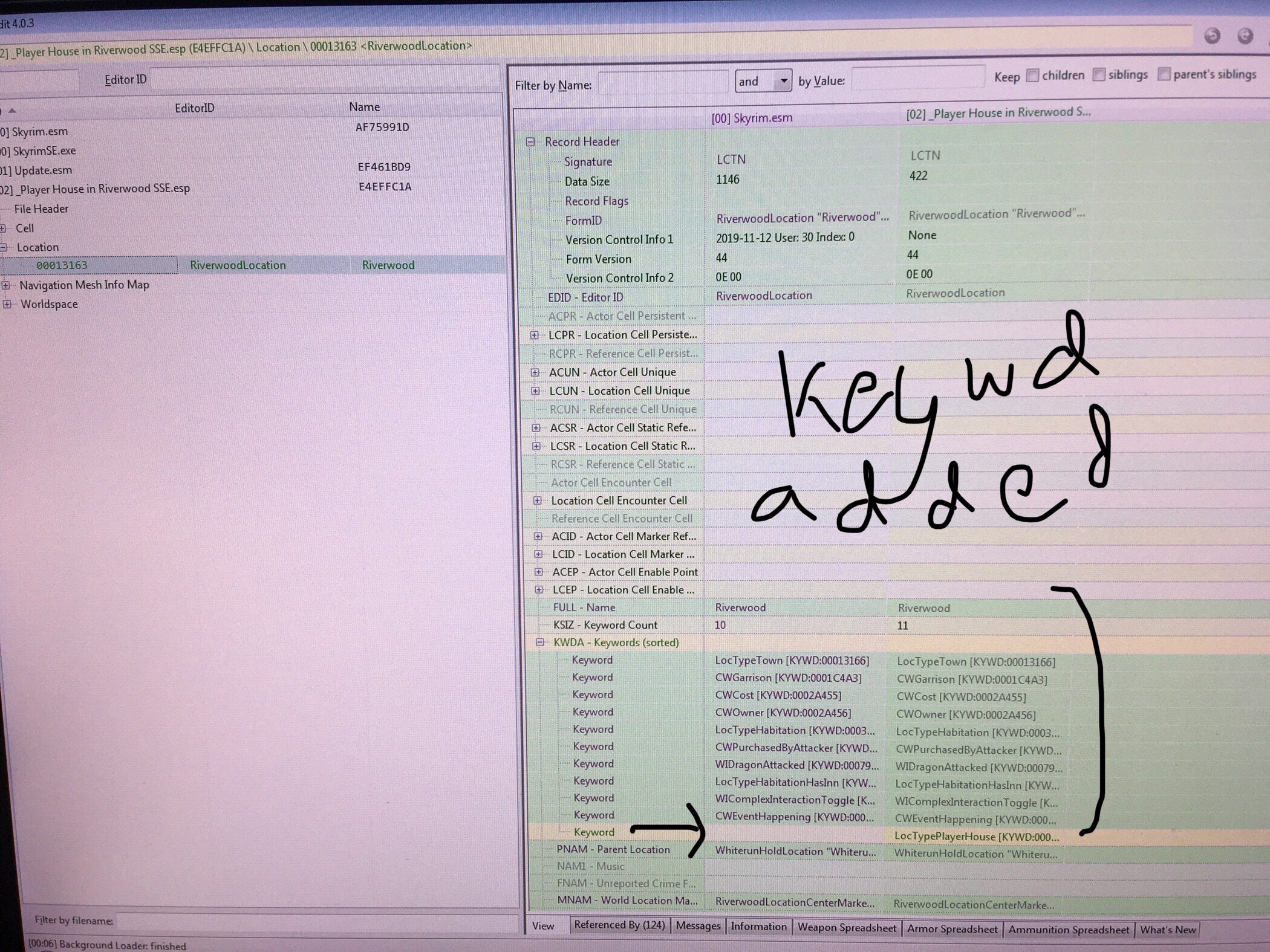This screenshot has height=952, width=1270.
Task: Select the KSIZ Keyword Count value 10
Action: tap(720, 625)
